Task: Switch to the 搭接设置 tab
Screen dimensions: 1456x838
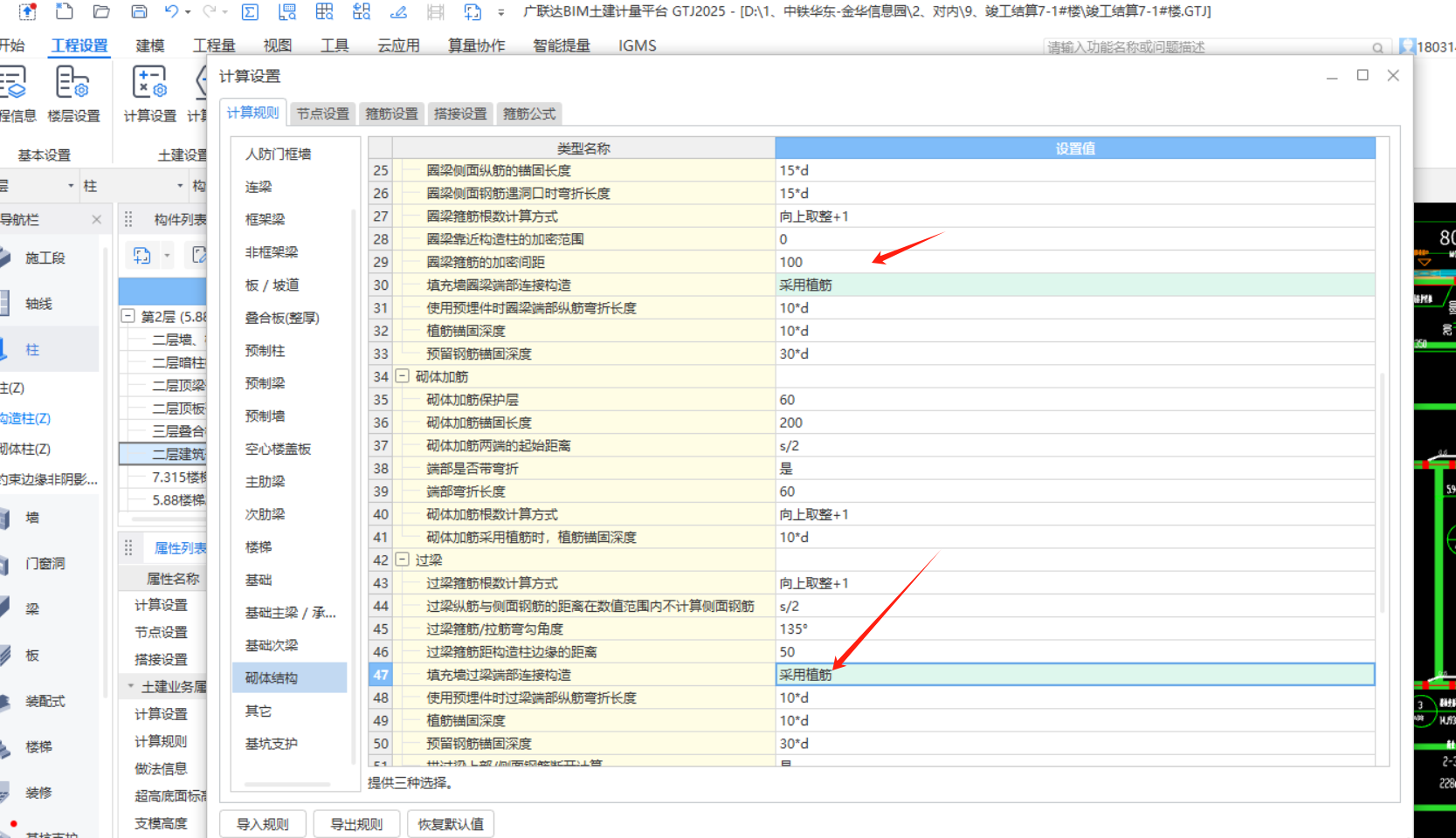Action: click(460, 113)
